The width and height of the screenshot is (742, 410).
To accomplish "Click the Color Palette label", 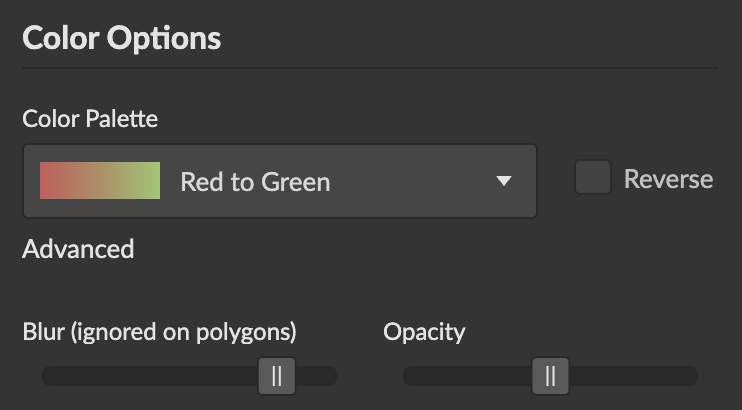I will pos(90,119).
